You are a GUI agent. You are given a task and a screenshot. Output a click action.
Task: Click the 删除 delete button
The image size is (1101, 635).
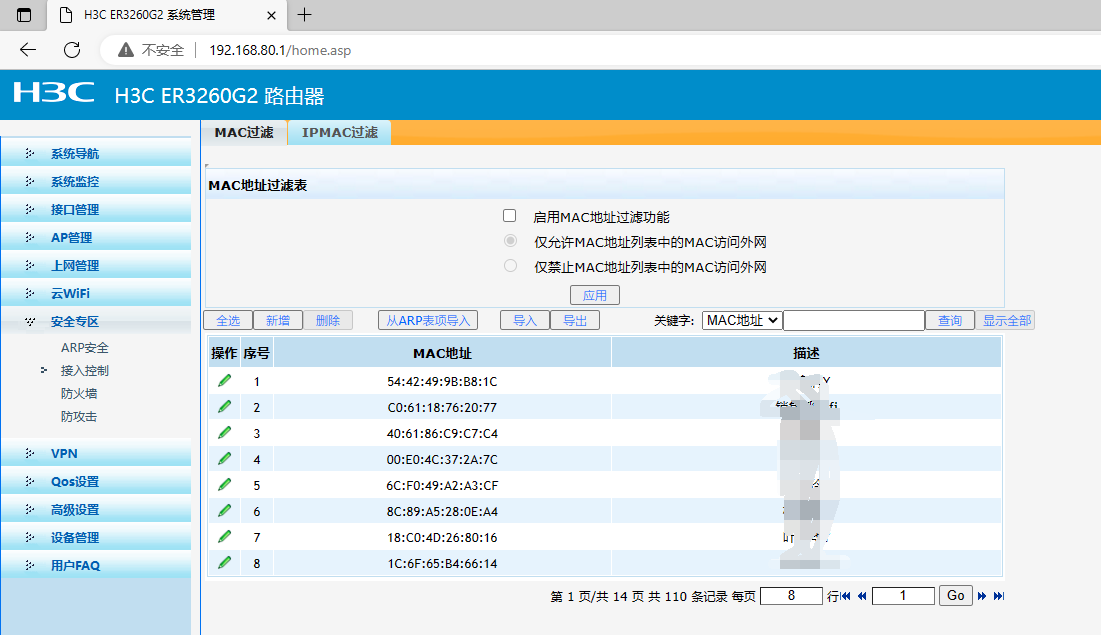[x=328, y=320]
